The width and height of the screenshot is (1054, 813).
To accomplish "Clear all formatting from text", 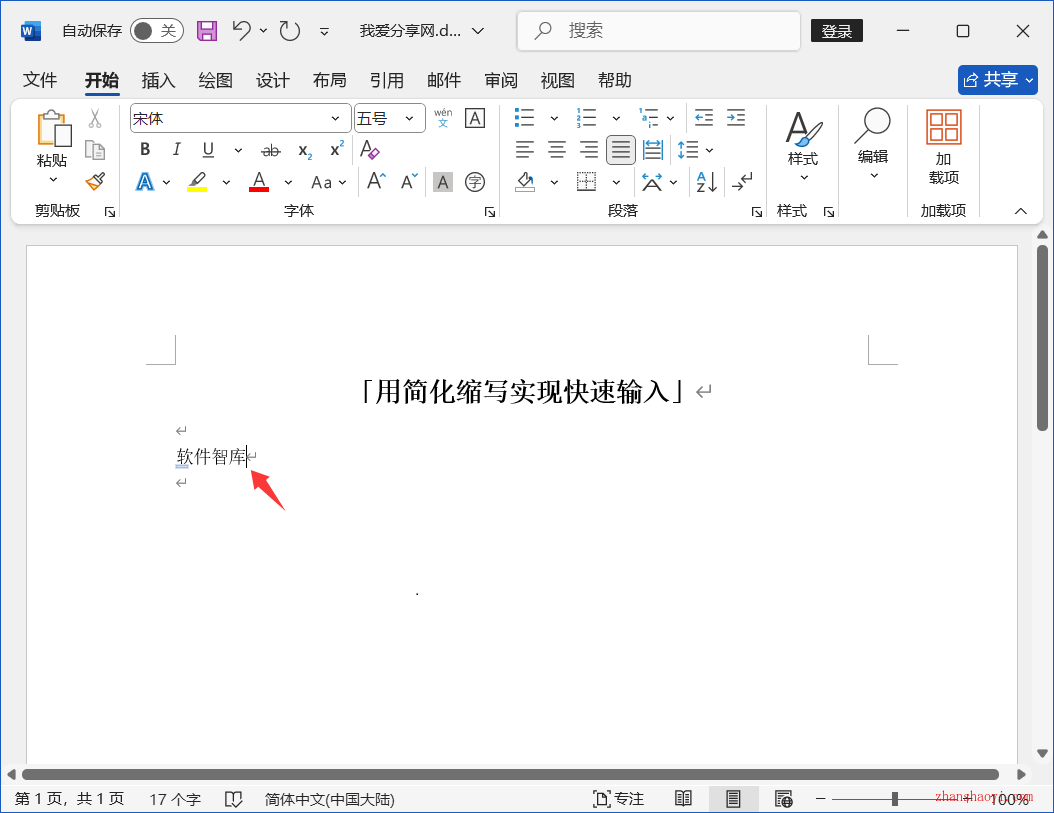I will coord(370,150).
